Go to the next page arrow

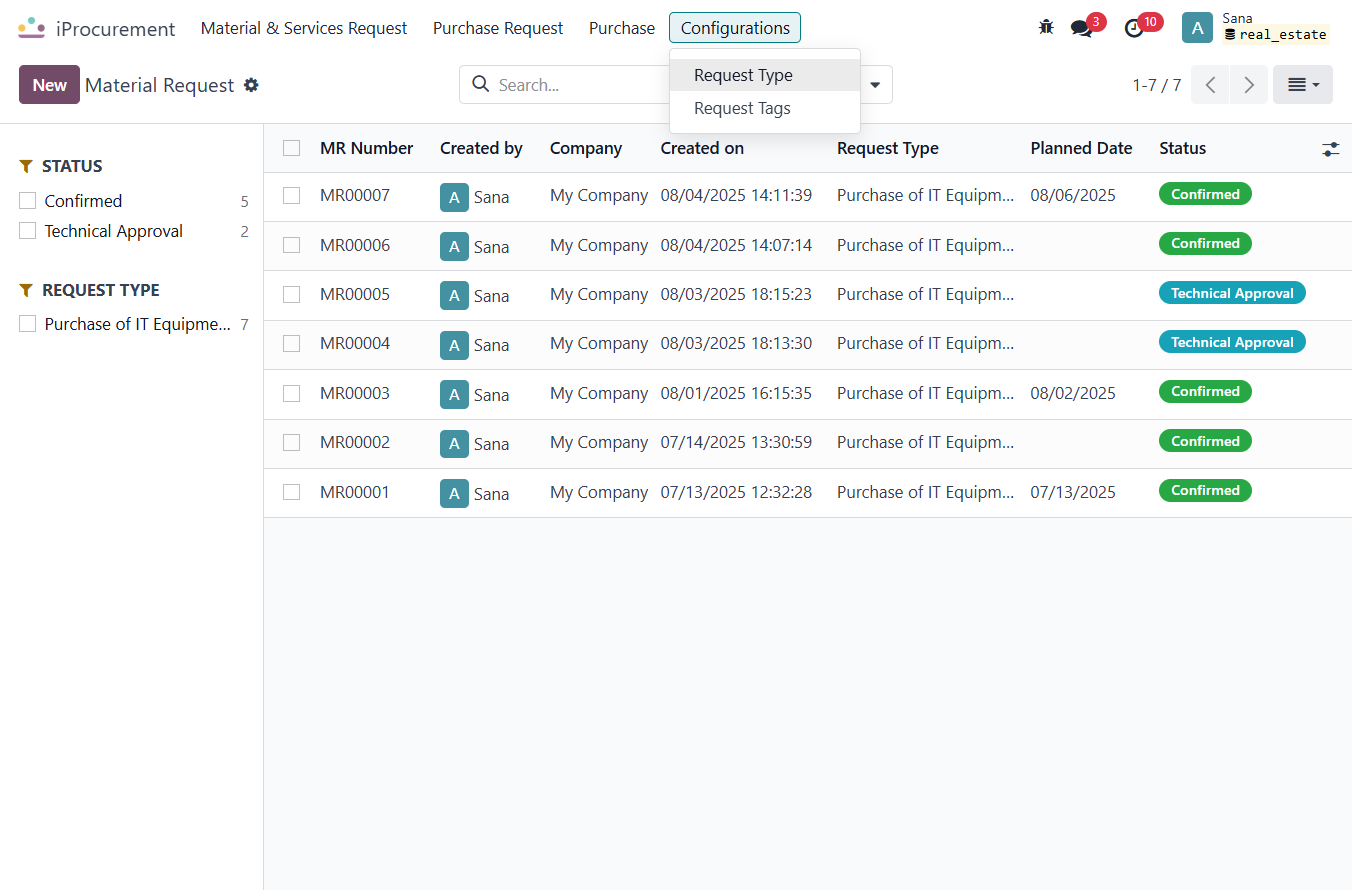coord(1249,85)
